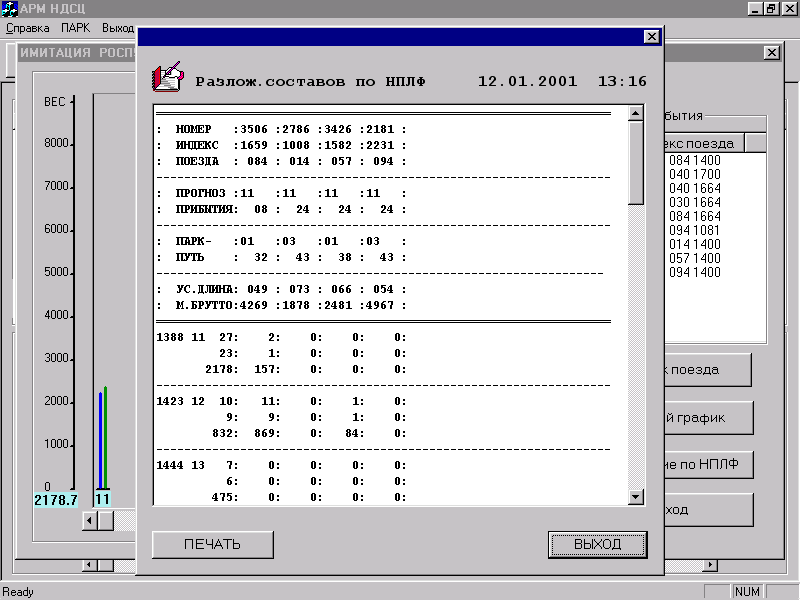Click row 1423 12 in the report
Viewport: 800px width, 600px height.
click(282, 401)
